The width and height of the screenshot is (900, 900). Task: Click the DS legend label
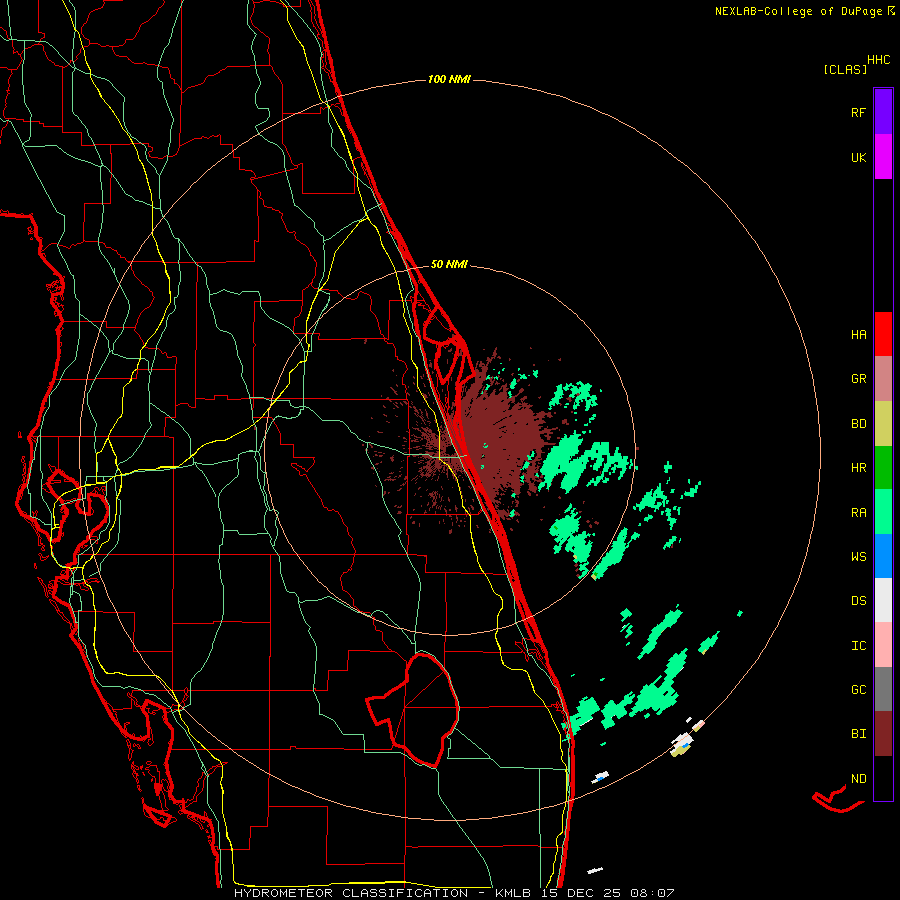click(858, 600)
